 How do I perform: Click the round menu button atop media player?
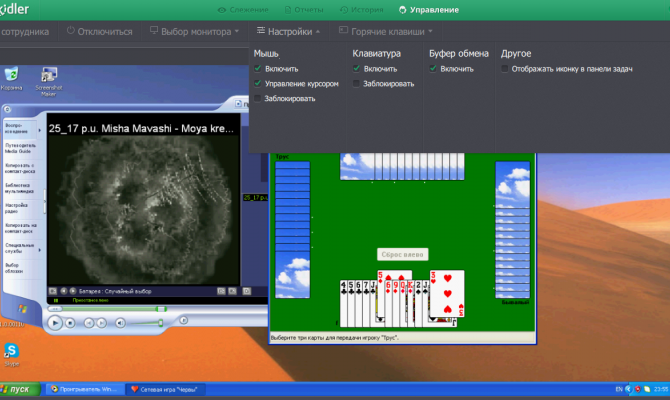coord(7,109)
